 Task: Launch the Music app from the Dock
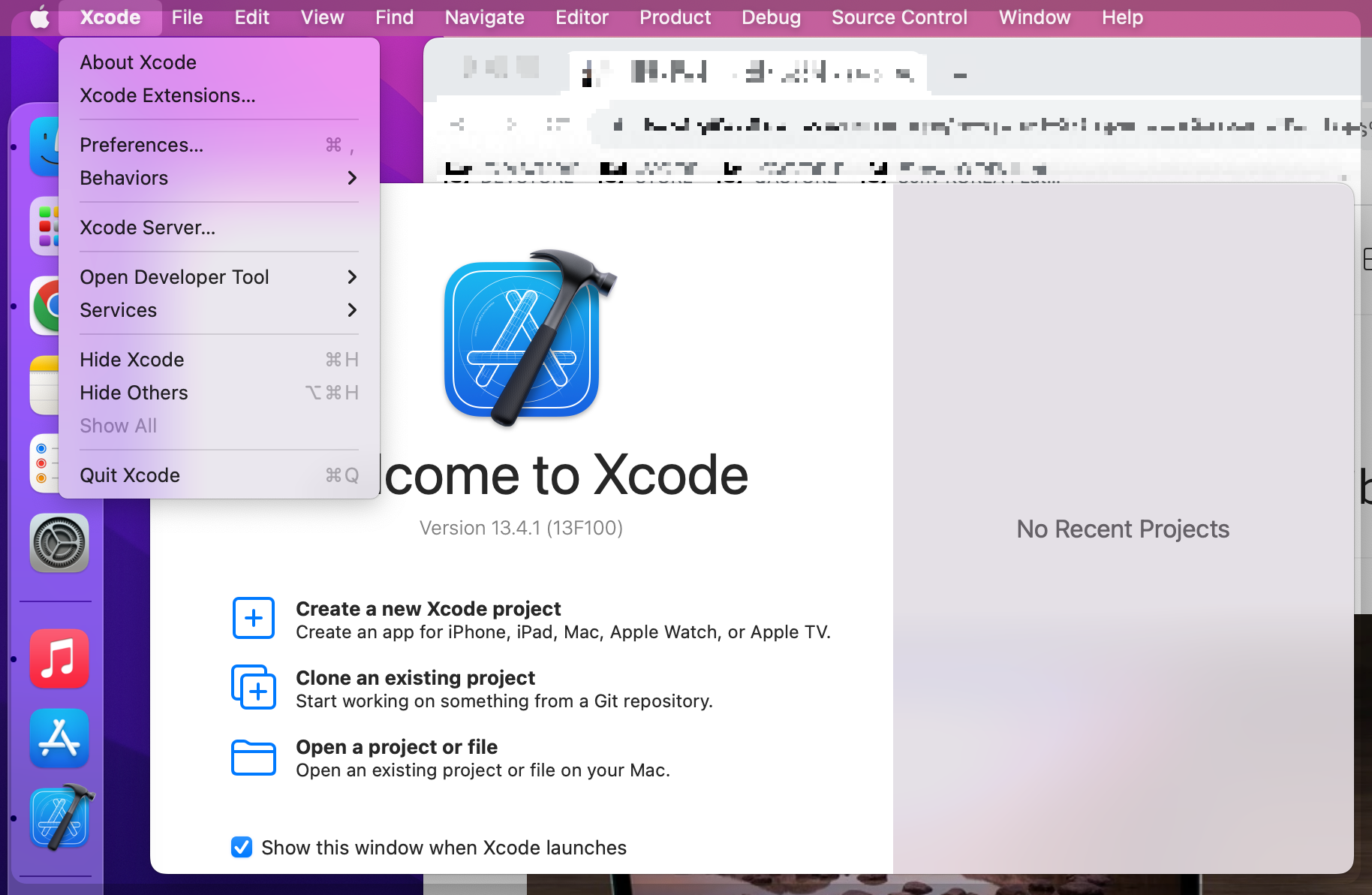(59, 658)
